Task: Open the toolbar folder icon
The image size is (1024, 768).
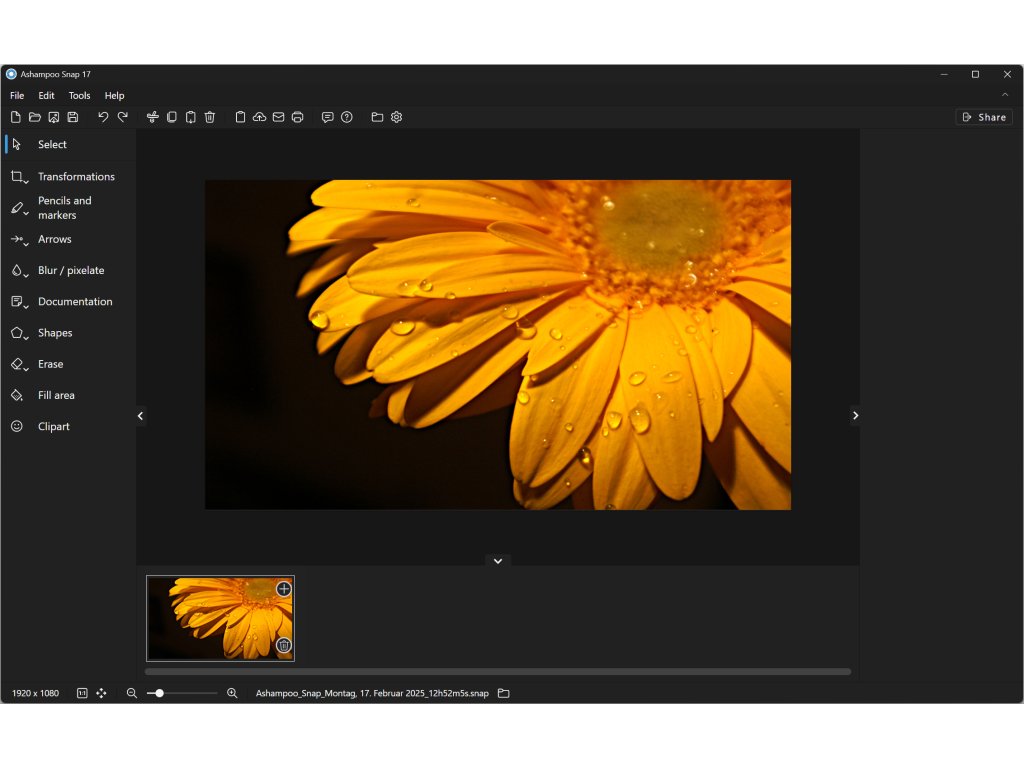Action: pos(377,117)
